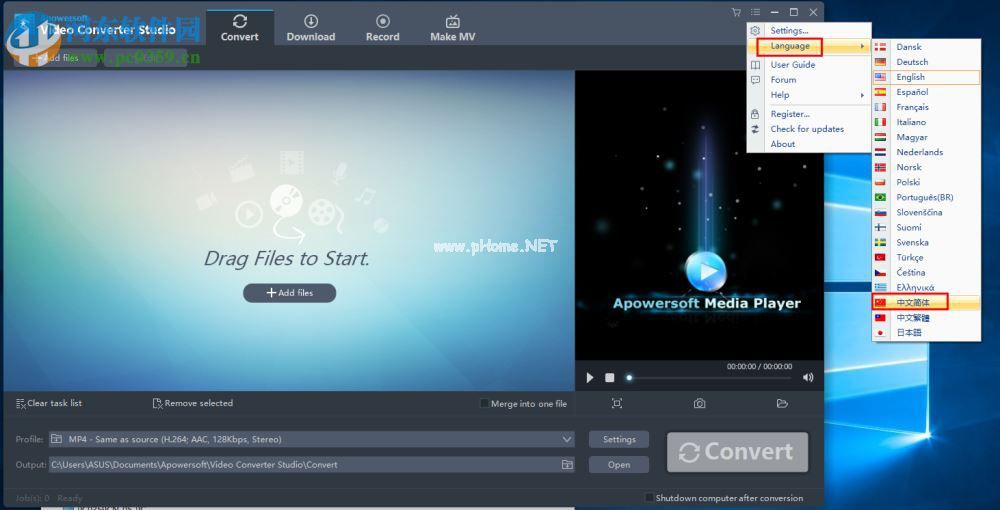Toggle Shutdown computer after conversion
1000x510 pixels.
coord(649,498)
